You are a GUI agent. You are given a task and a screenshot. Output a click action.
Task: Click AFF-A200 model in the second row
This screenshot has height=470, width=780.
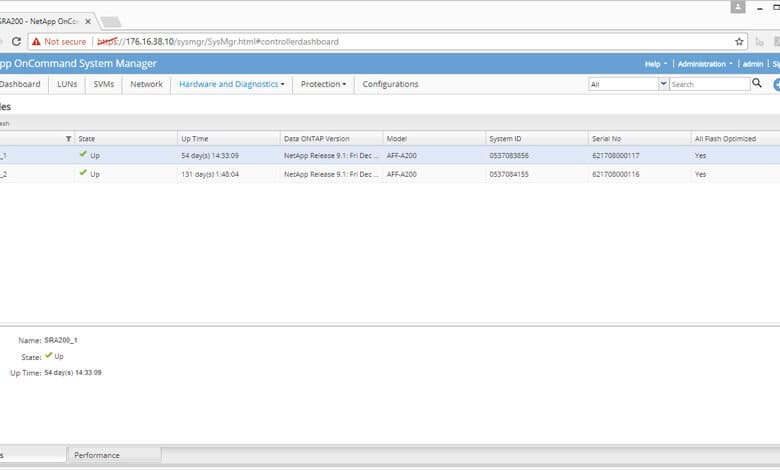point(401,175)
